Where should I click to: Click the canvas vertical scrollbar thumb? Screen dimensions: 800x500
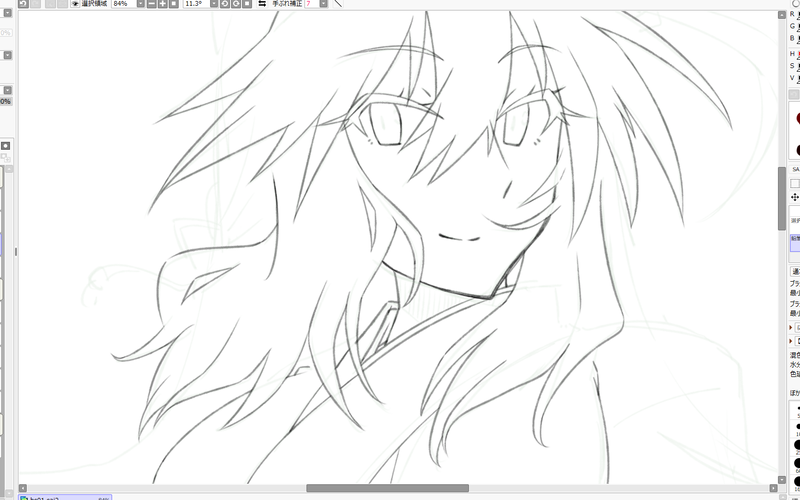coord(782,198)
